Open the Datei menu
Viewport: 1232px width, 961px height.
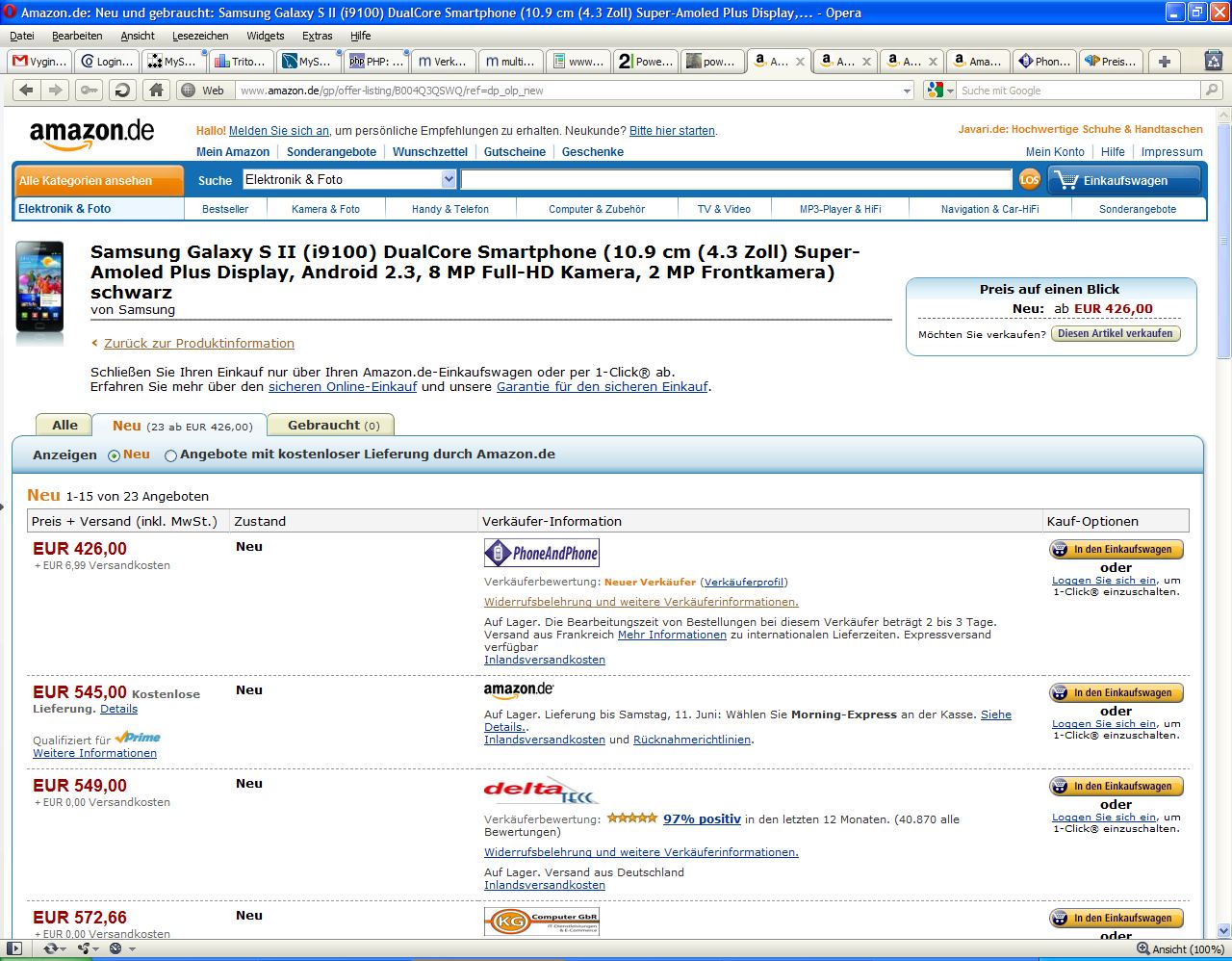pyautogui.click(x=21, y=36)
